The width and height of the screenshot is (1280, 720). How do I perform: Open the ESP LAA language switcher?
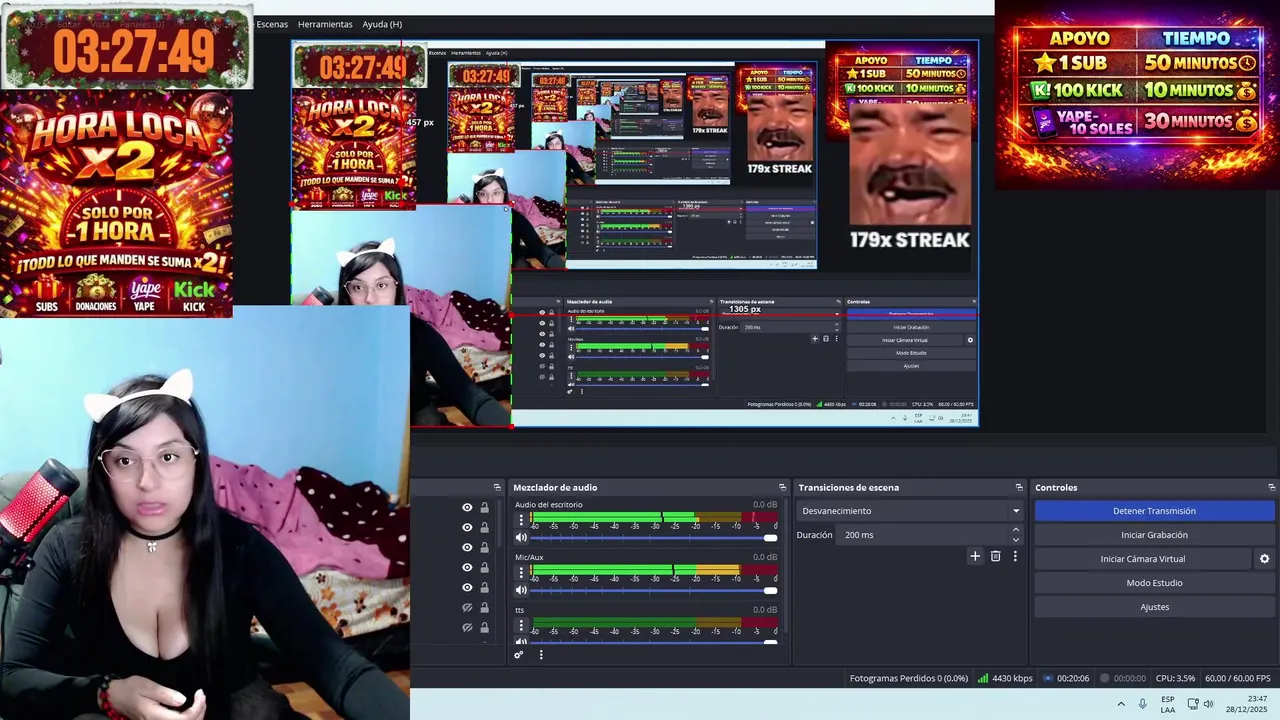(x=1168, y=704)
